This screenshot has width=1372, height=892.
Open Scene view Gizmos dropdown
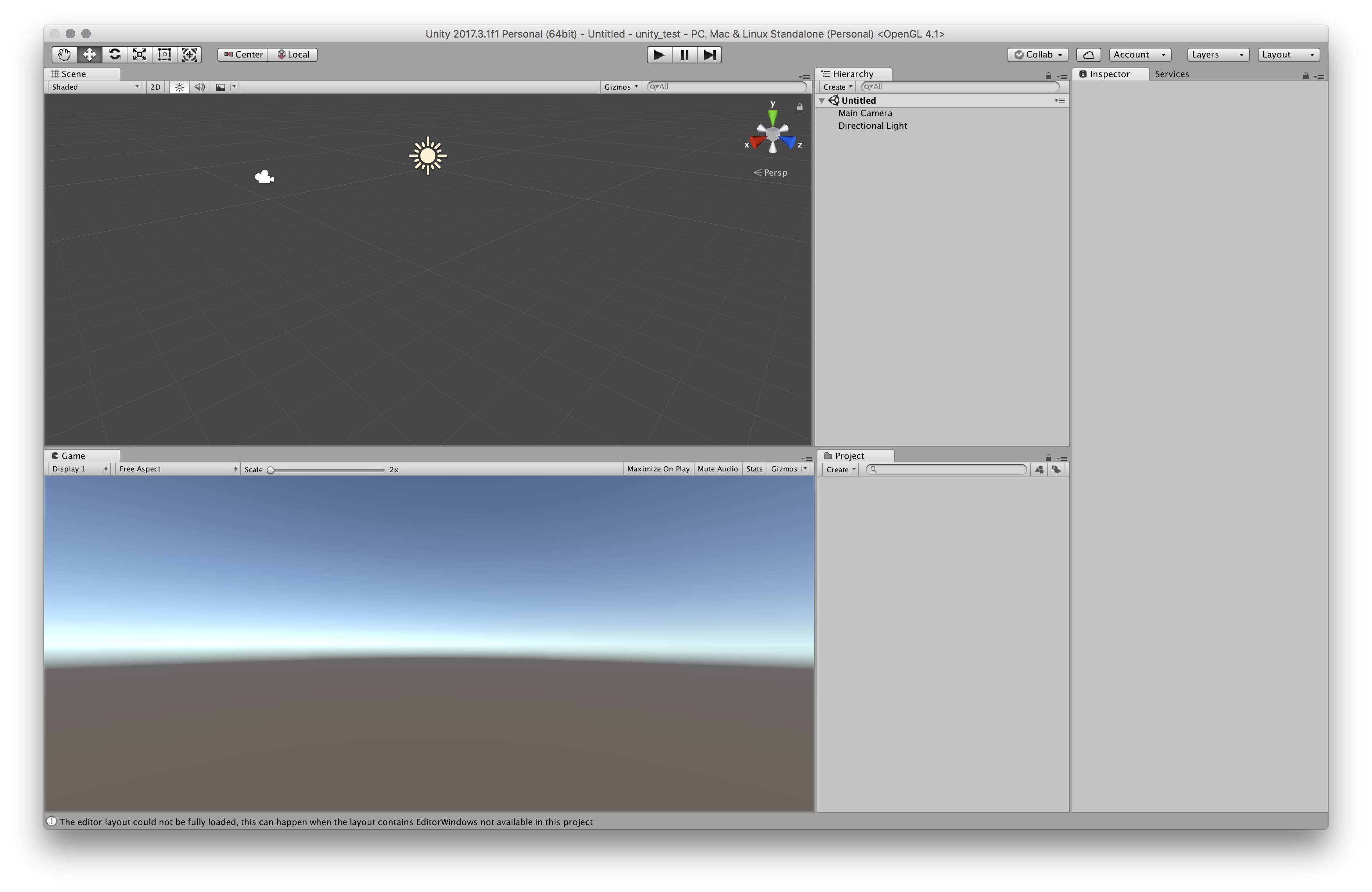(621, 87)
